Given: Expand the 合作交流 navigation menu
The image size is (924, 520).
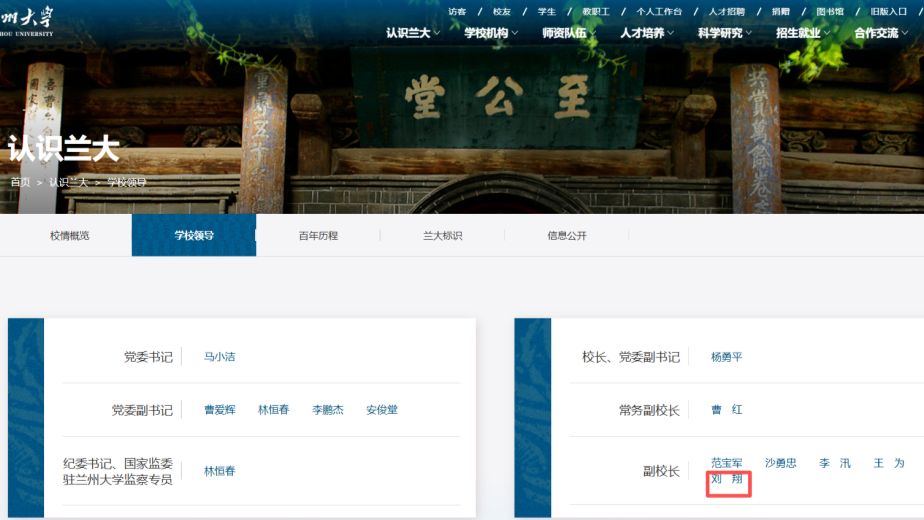Looking at the screenshot, I should 881,33.
